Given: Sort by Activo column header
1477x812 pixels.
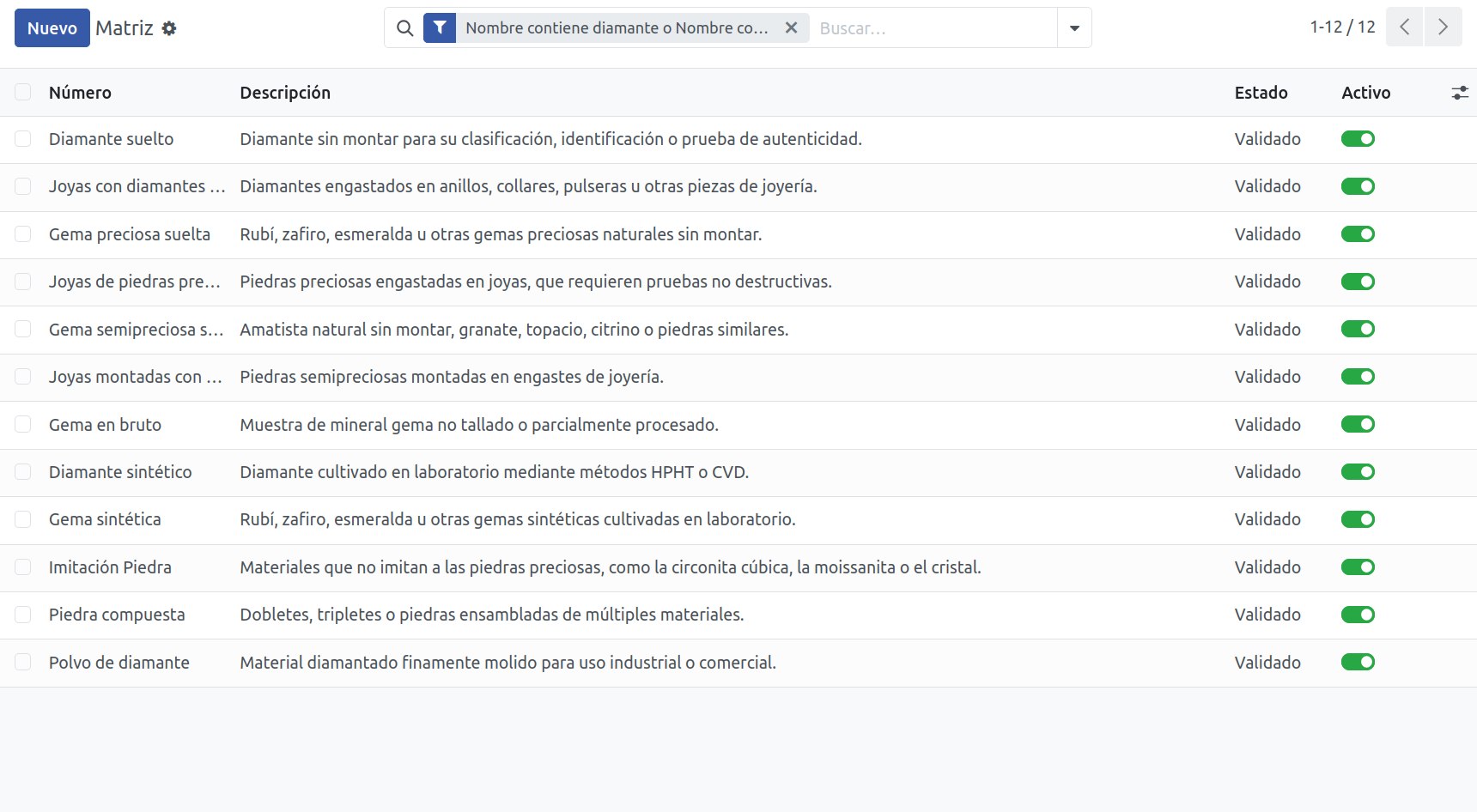Looking at the screenshot, I should (x=1365, y=93).
